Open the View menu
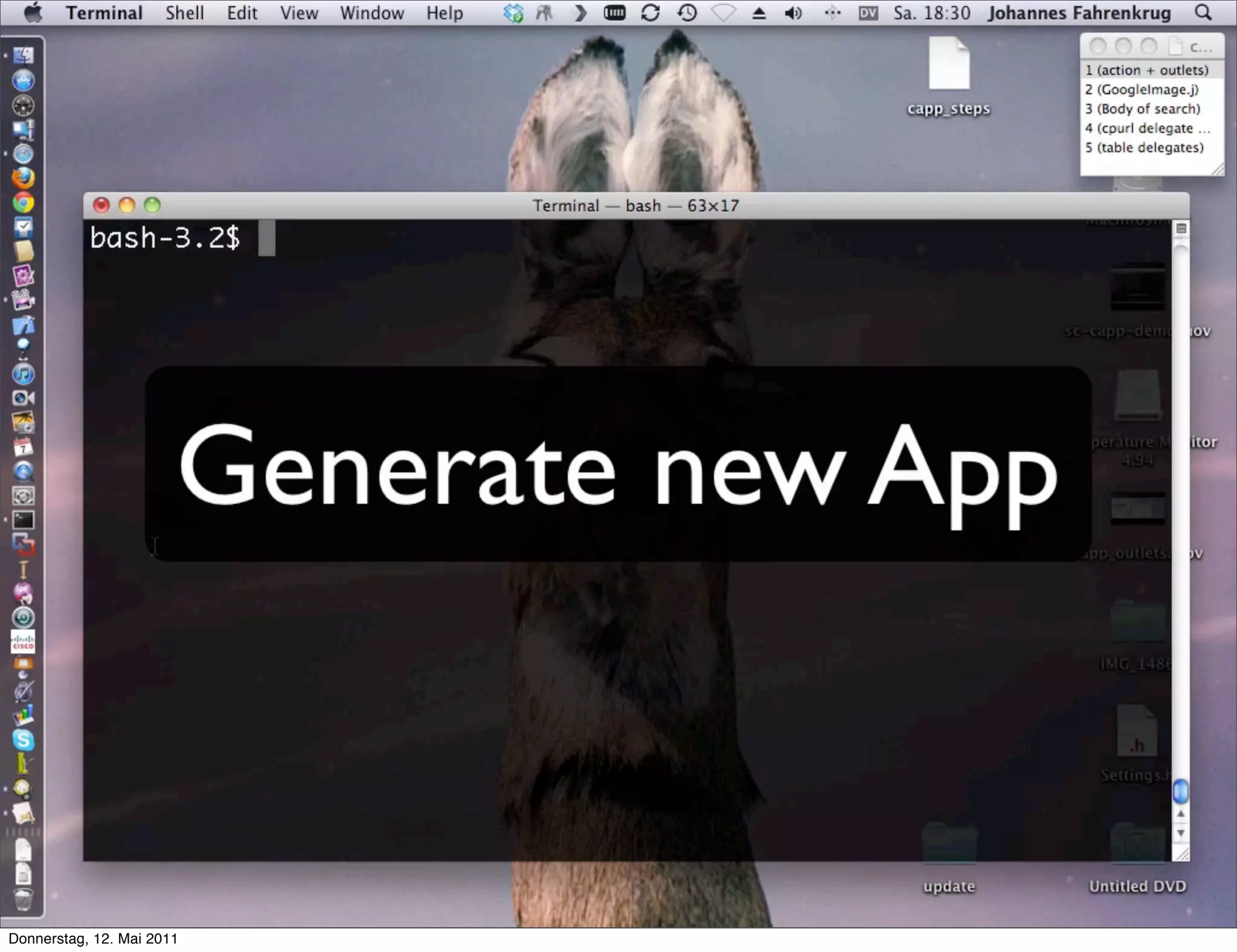 click(298, 13)
